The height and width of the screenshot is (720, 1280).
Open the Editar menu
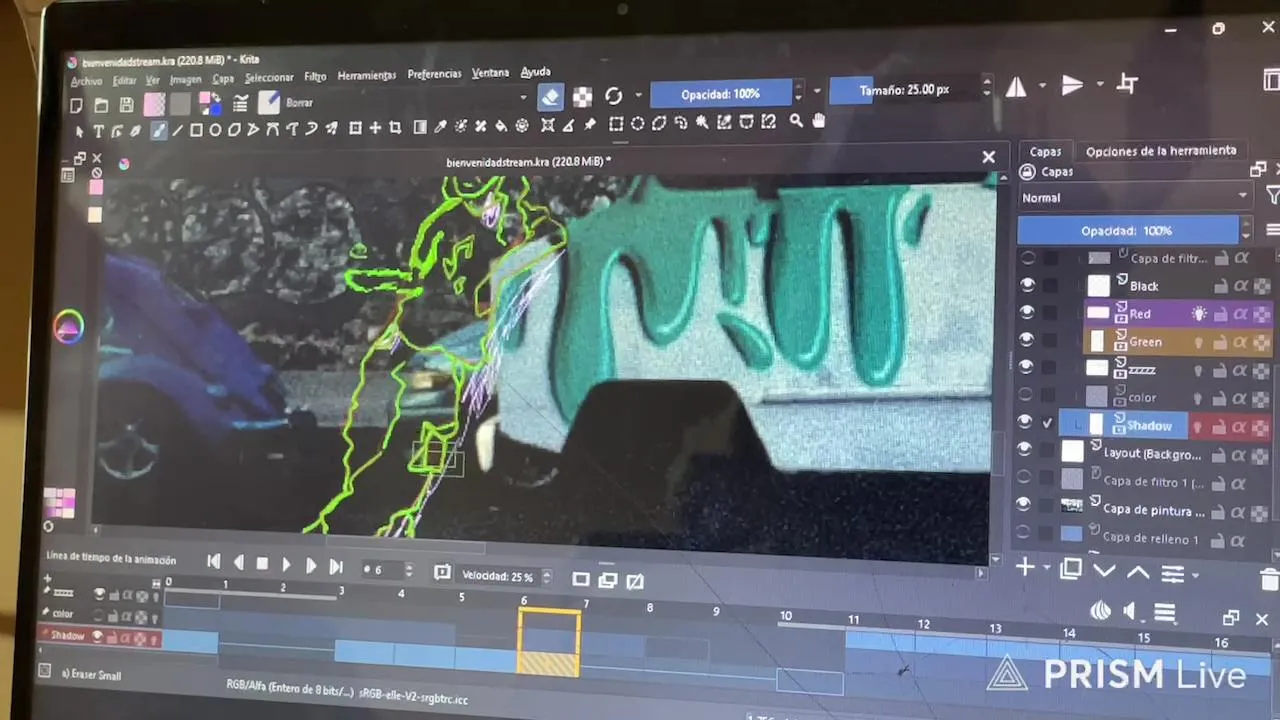[x=124, y=80]
